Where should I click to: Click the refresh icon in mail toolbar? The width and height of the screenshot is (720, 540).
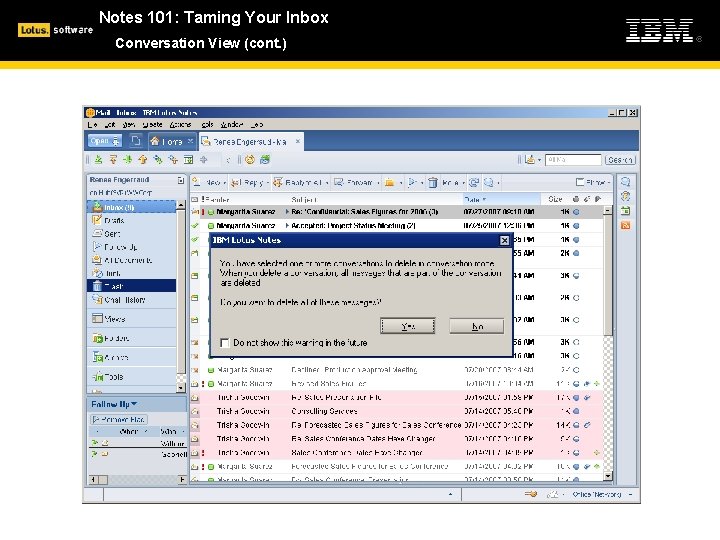(x=474, y=183)
